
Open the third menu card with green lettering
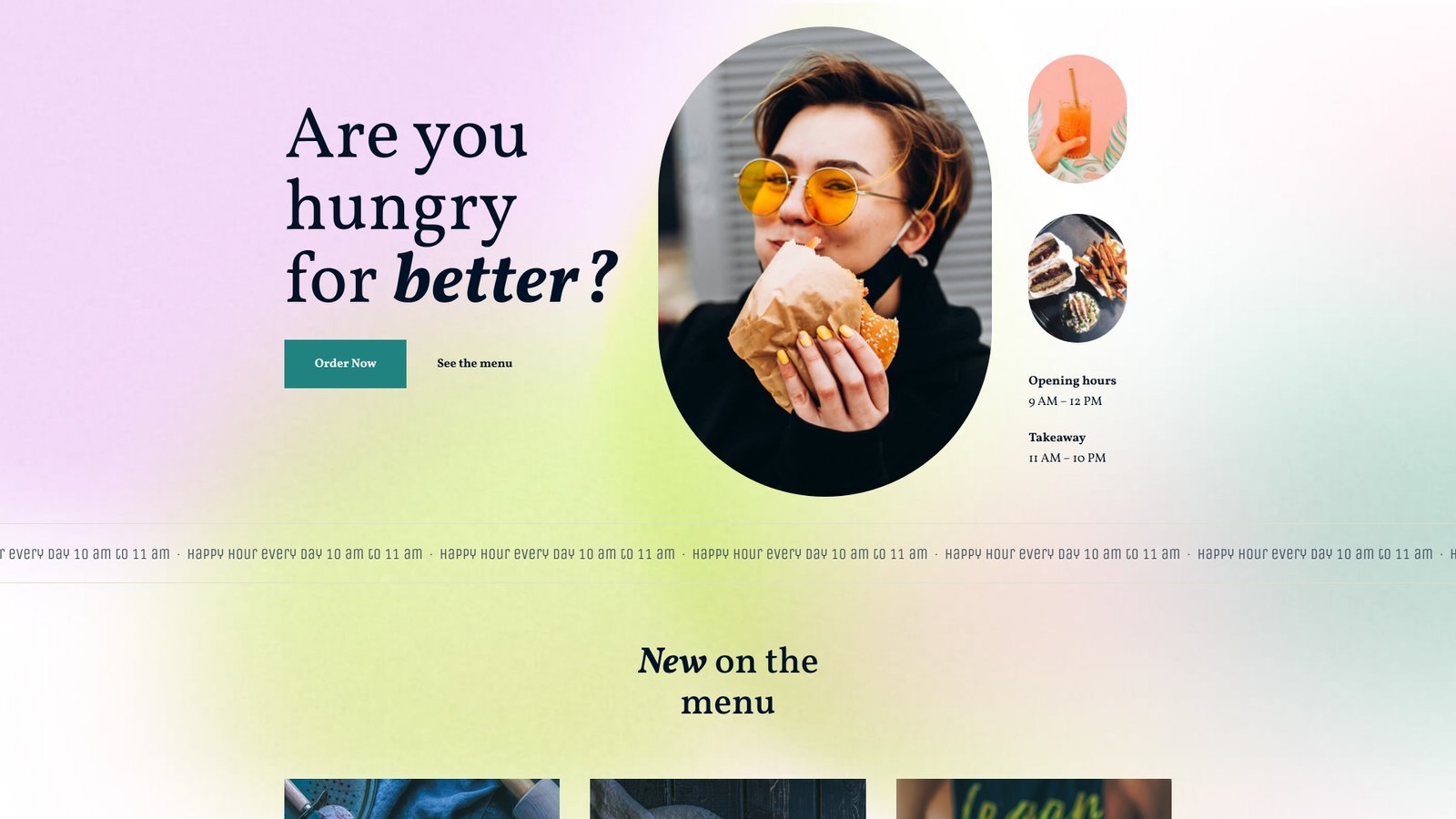tap(1034, 799)
